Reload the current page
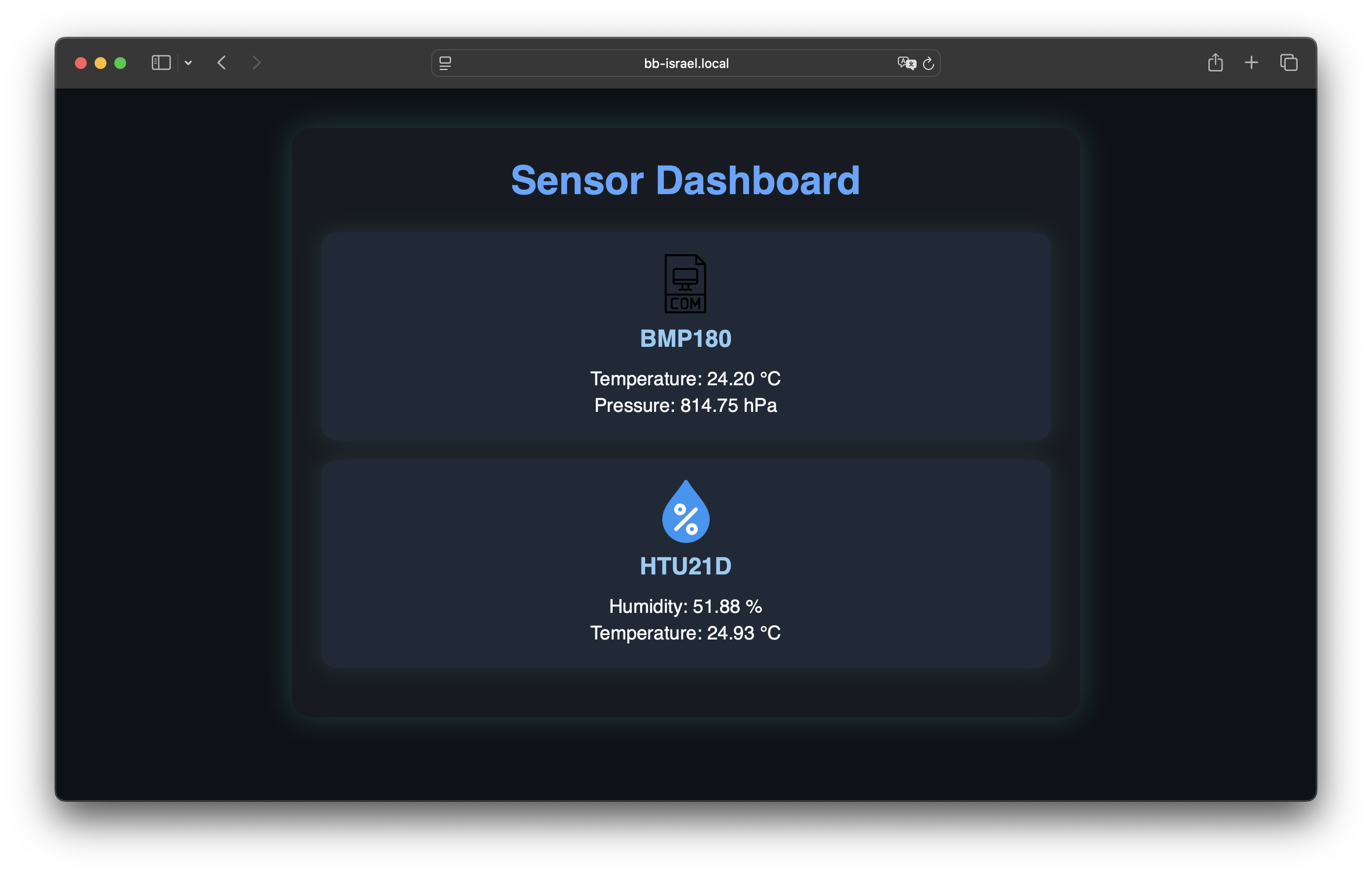Viewport: 1372px width, 874px height. pos(928,63)
